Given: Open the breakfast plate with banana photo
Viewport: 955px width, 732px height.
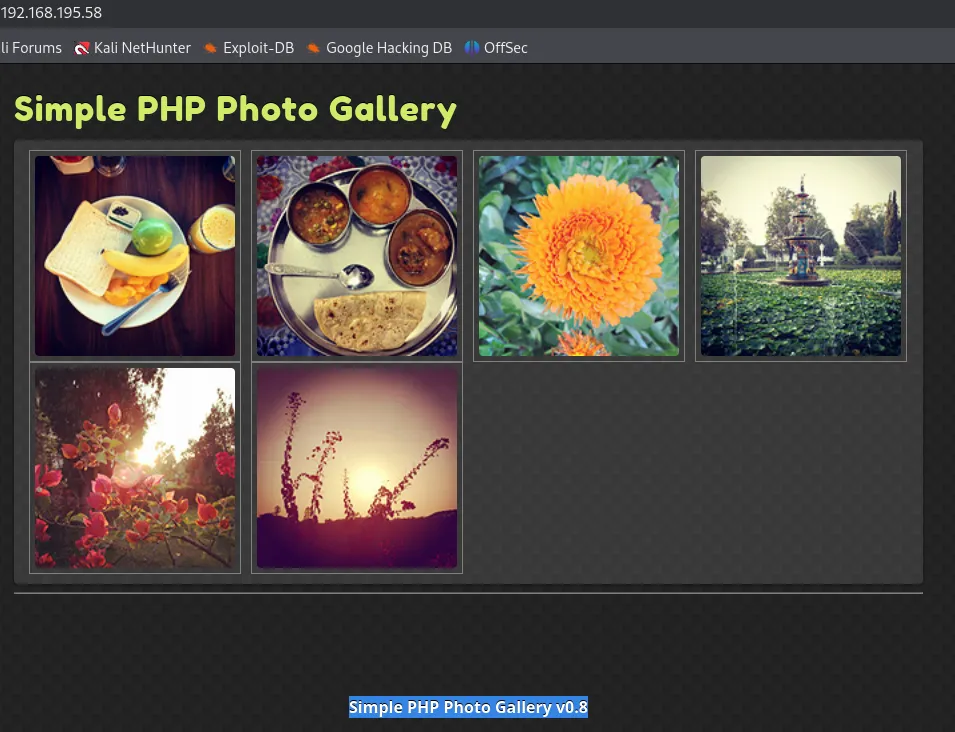Looking at the screenshot, I should click(x=135, y=256).
